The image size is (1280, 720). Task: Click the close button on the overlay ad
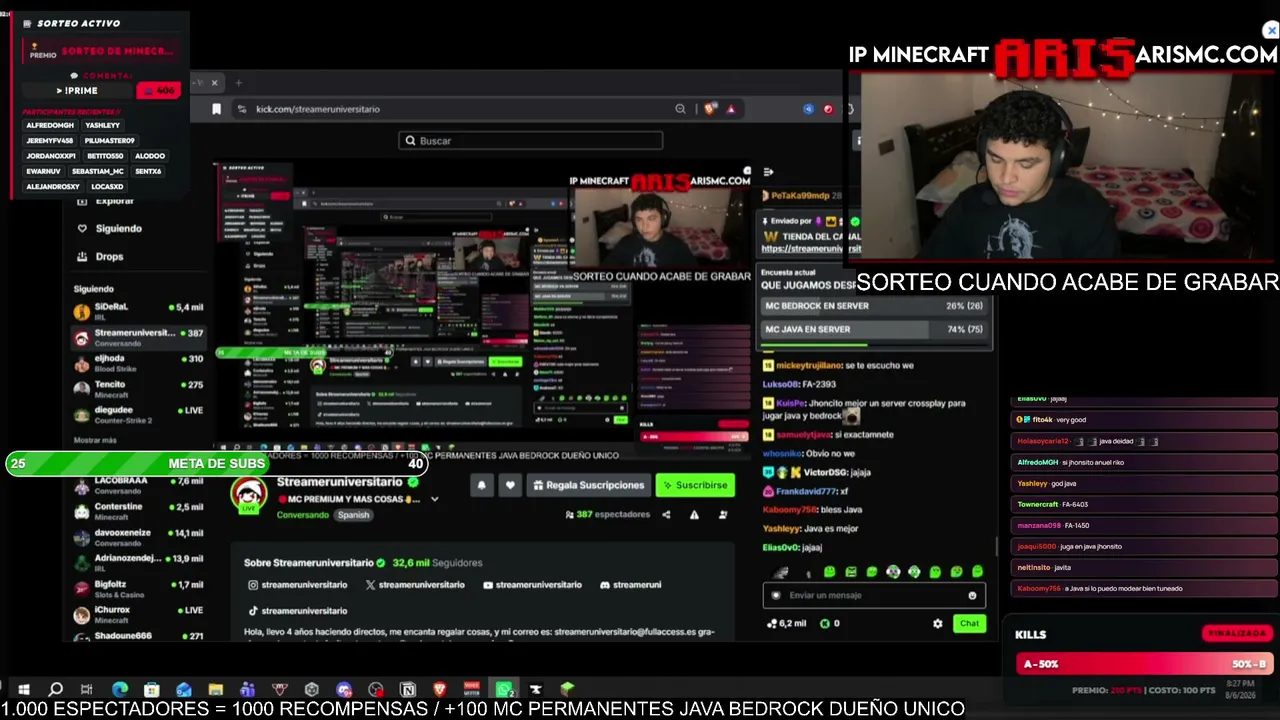1271,31
